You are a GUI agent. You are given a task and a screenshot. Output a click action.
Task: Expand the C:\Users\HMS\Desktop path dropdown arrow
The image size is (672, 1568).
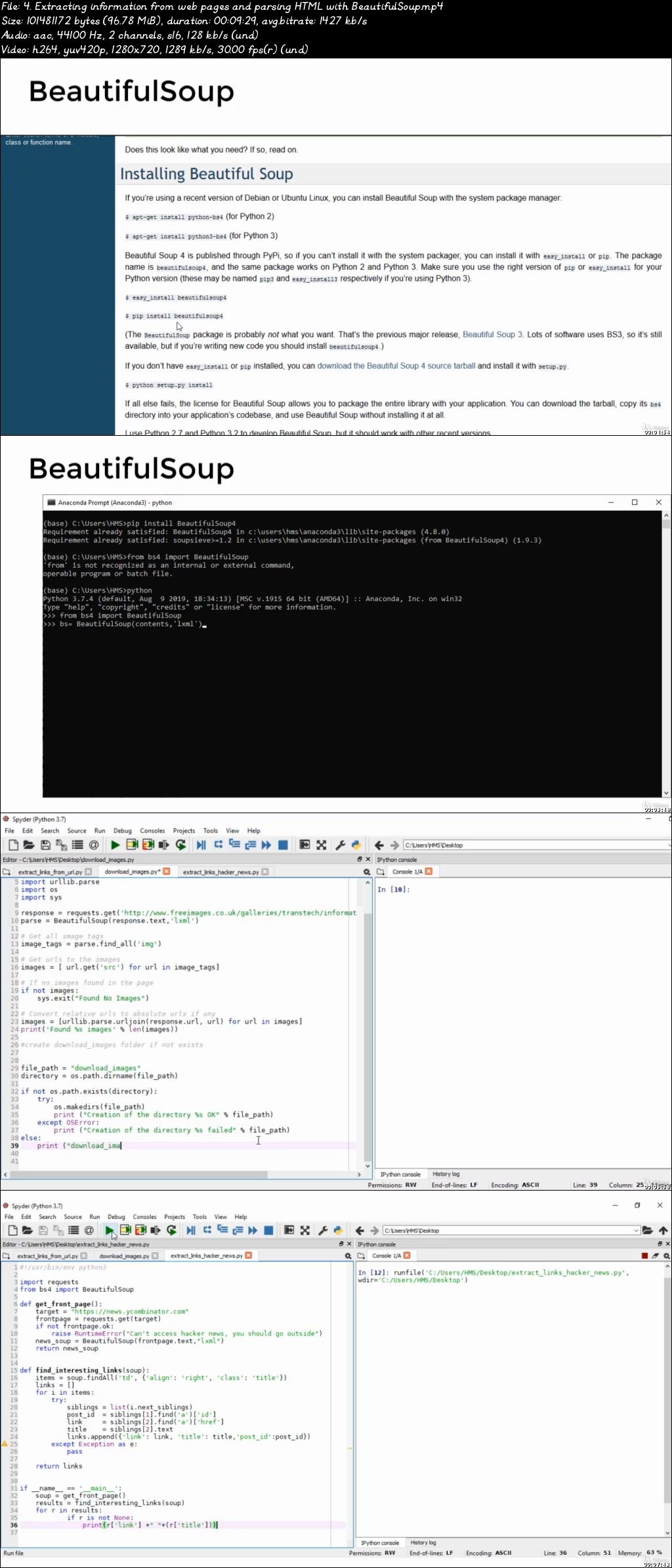point(635,1231)
